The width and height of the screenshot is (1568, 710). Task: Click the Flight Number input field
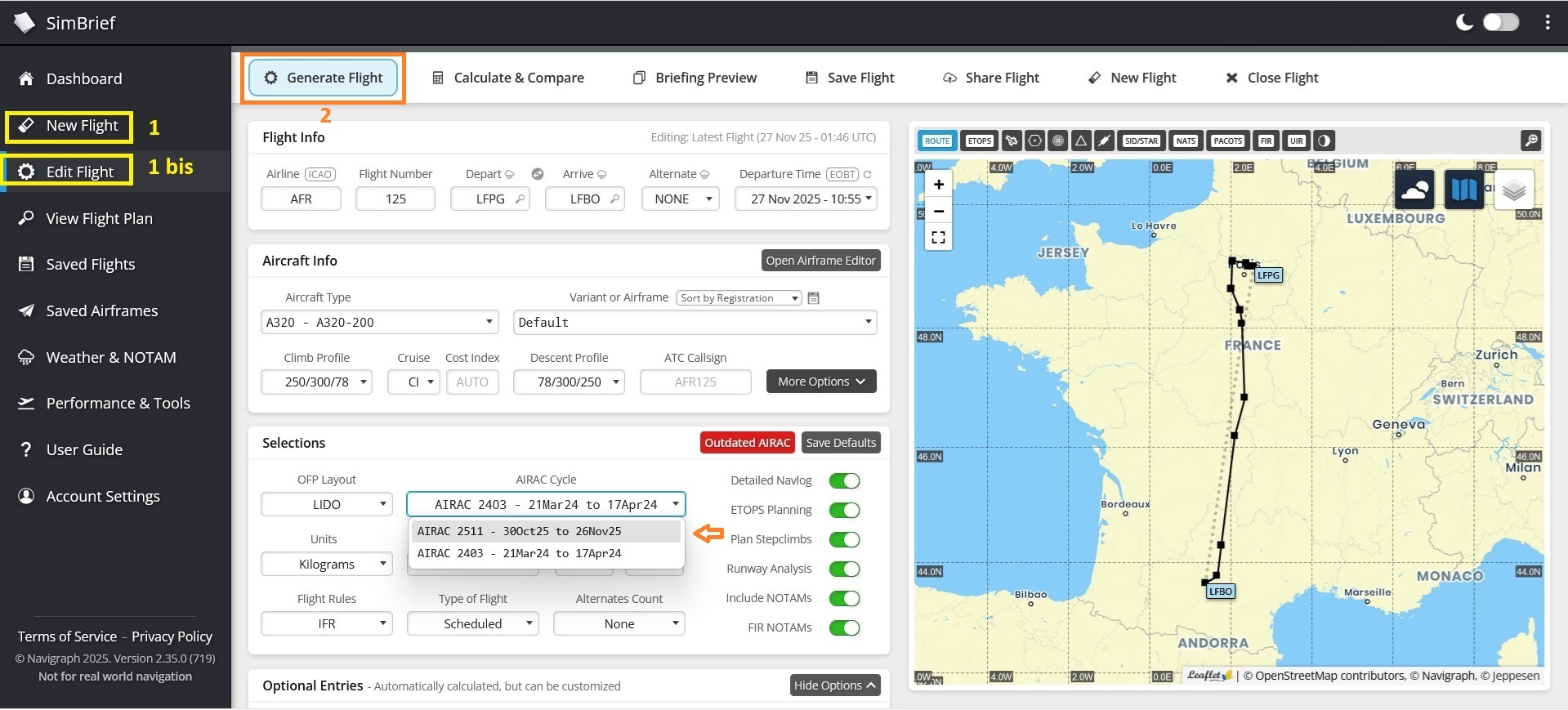(395, 199)
